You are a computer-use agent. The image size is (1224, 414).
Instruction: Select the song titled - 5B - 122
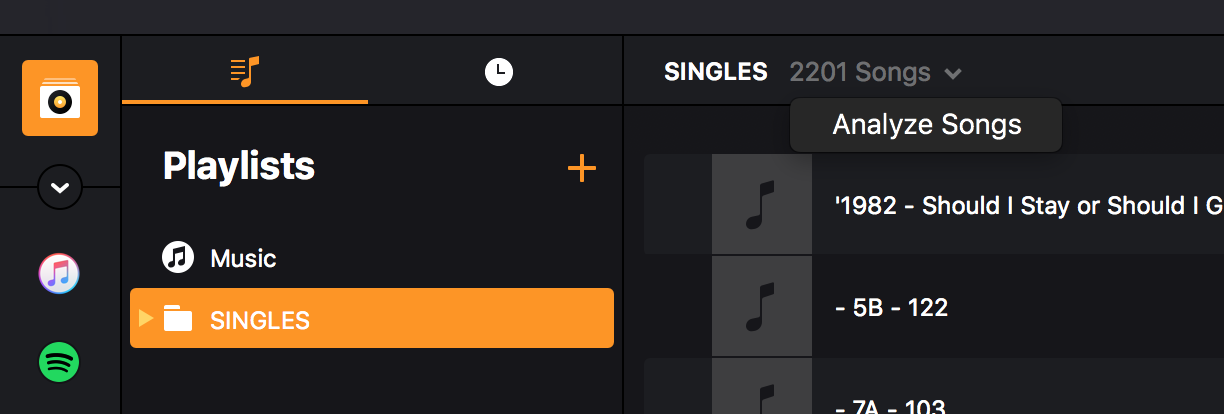(x=891, y=307)
